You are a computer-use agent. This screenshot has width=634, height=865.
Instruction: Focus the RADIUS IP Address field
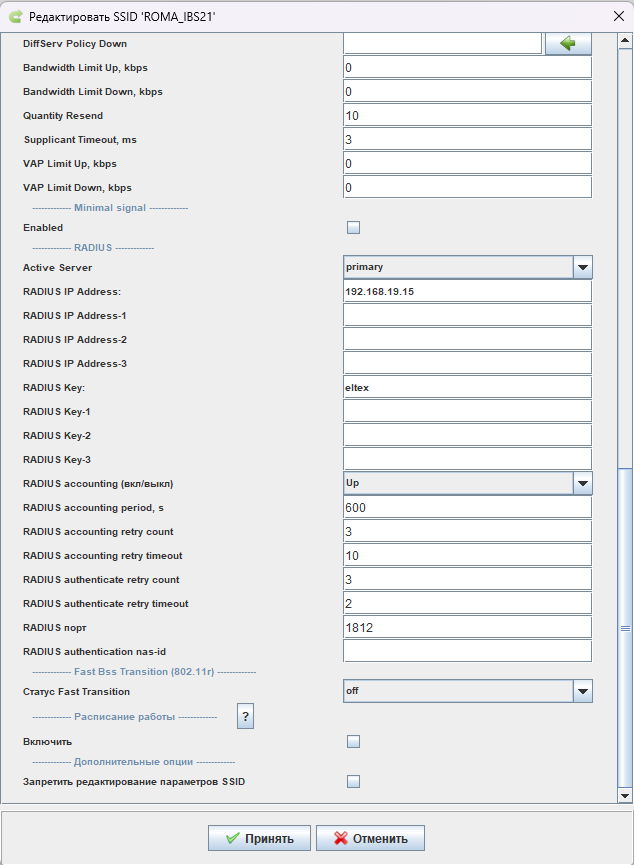[467, 291]
